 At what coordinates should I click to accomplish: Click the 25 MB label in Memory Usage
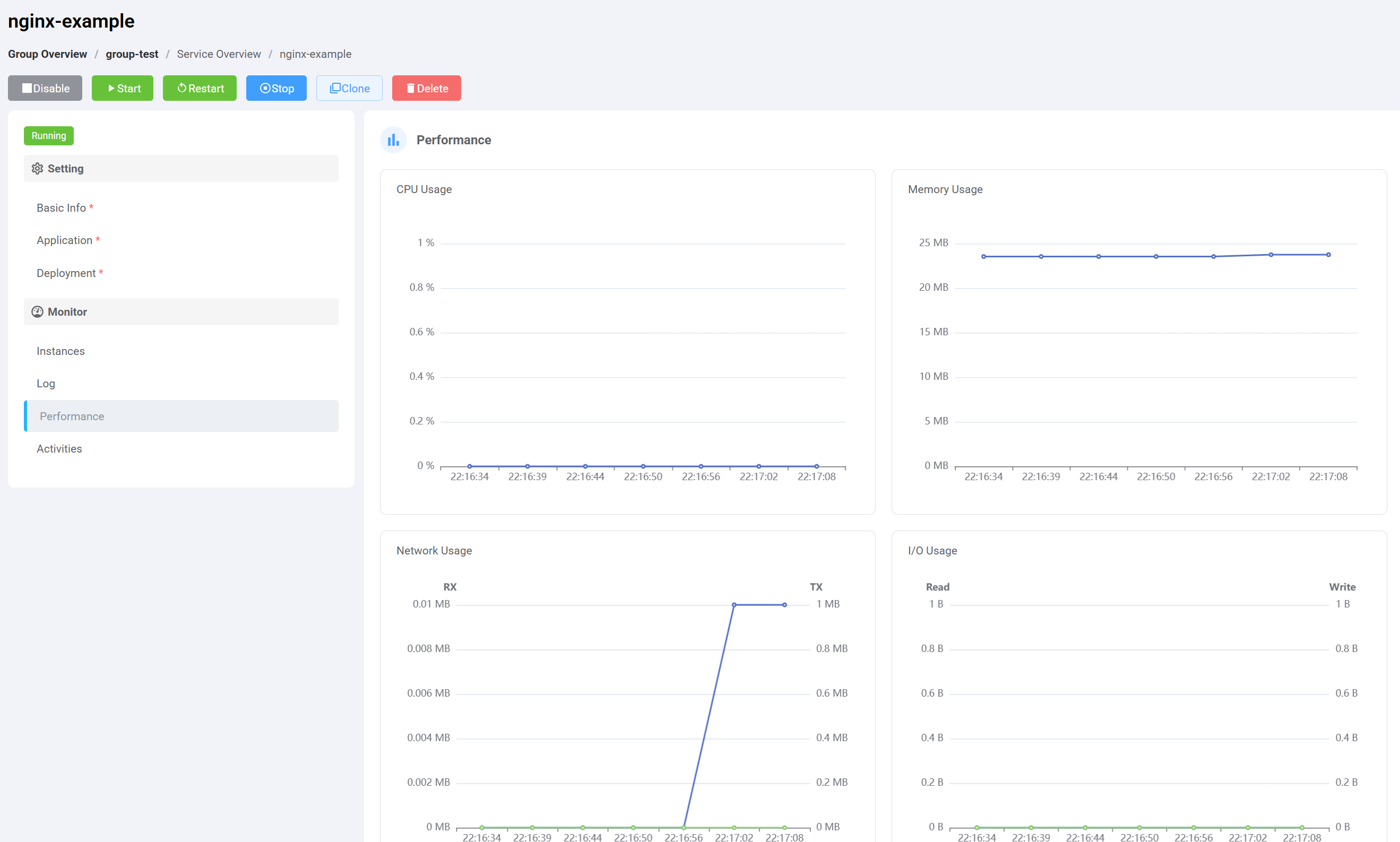click(934, 242)
